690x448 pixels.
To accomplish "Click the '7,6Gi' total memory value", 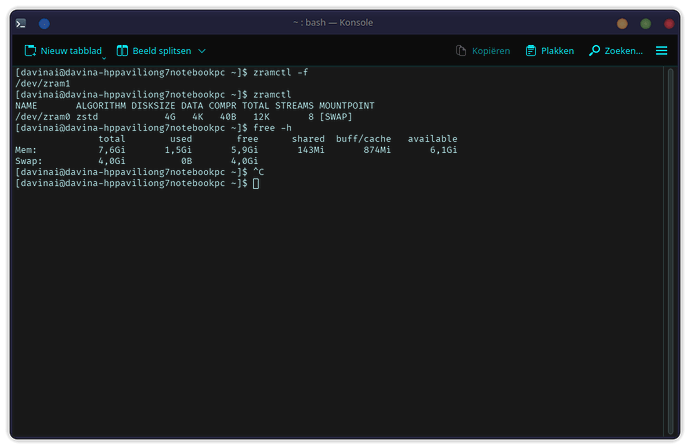I will pyautogui.click(x=112, y=150).
